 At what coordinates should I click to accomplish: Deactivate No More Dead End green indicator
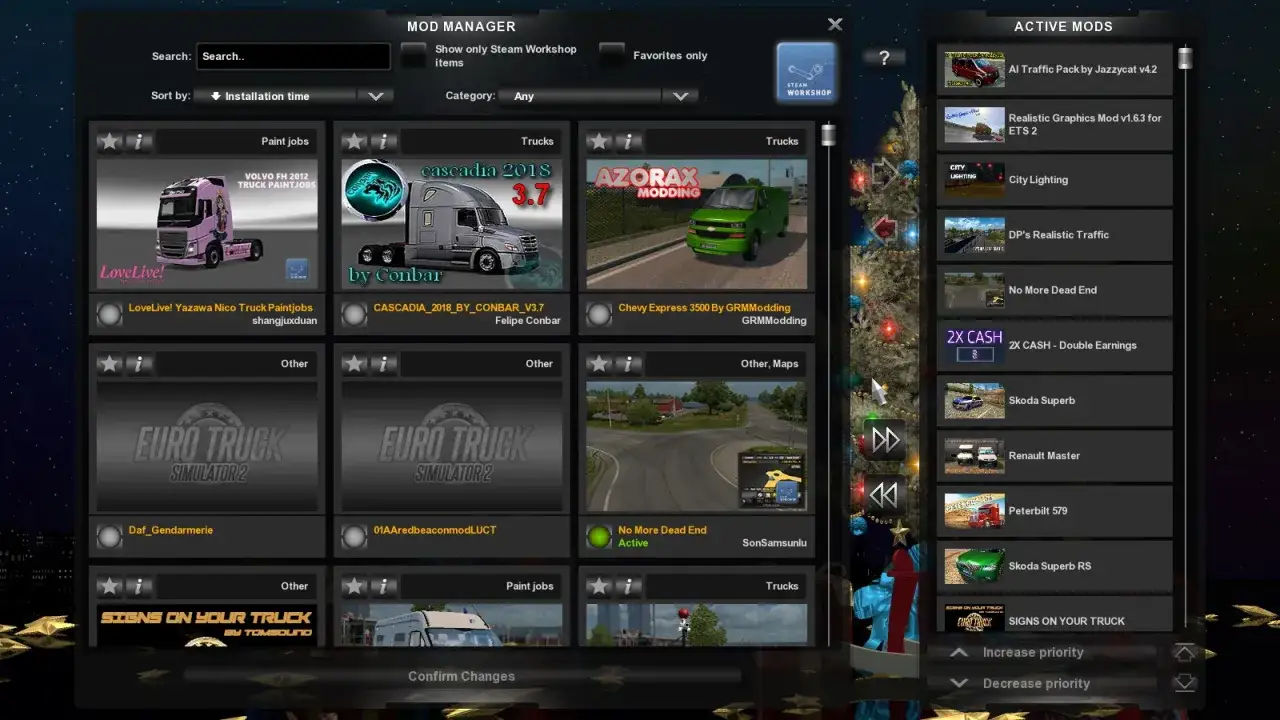(599, 537)
